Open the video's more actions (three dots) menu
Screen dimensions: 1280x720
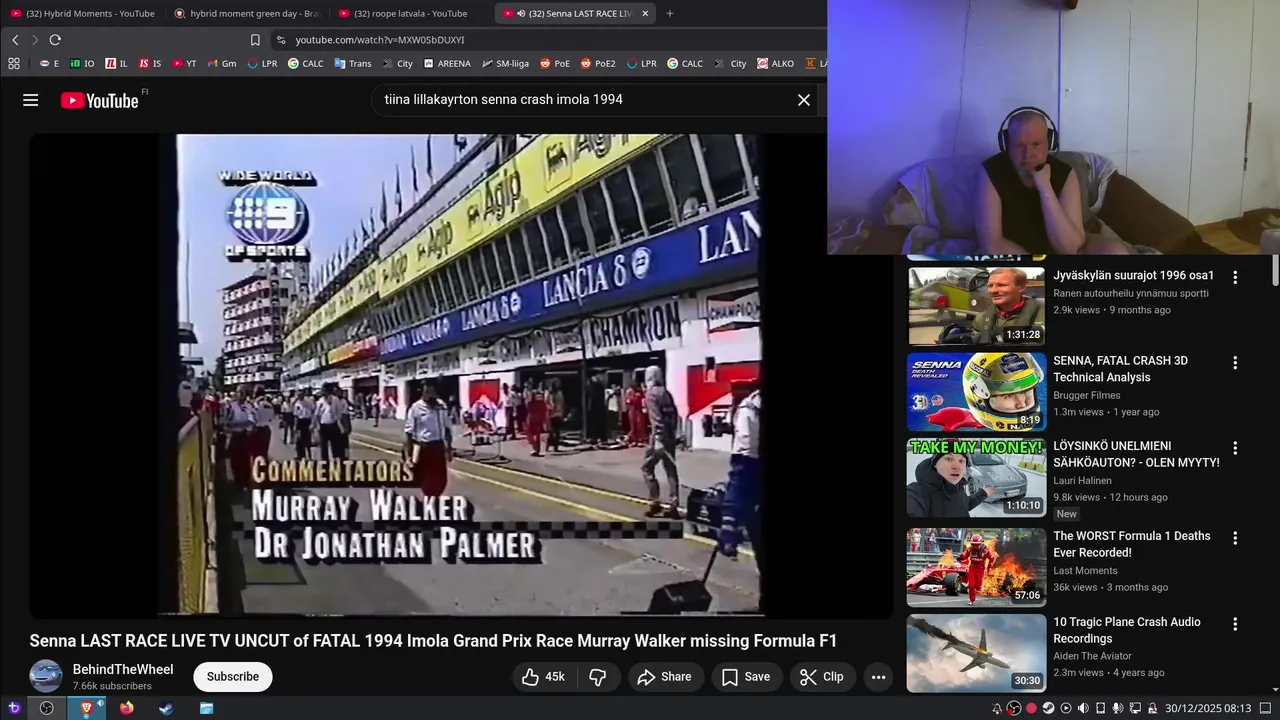[x=878, y=677]
